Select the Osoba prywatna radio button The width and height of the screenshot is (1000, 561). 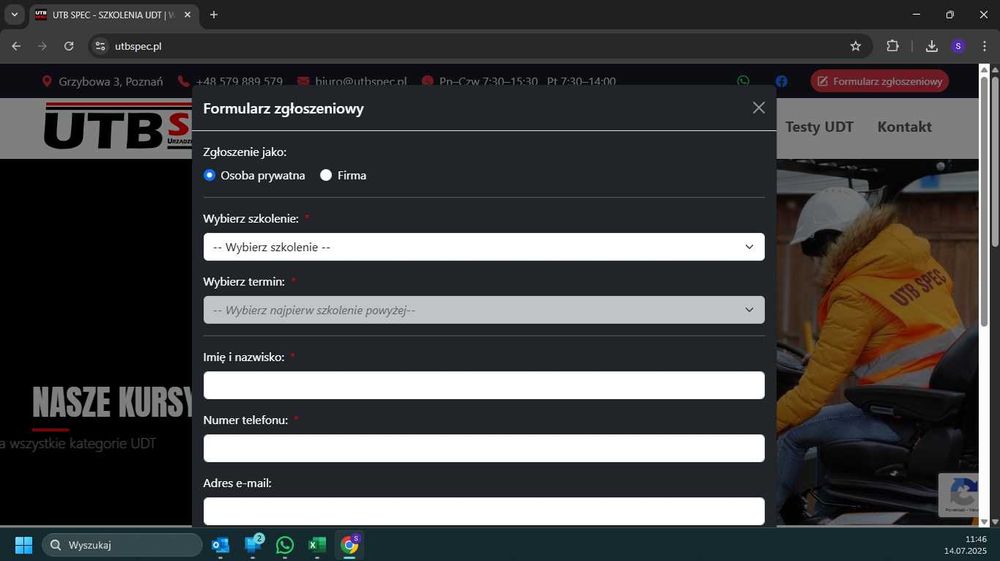point(209,175)
